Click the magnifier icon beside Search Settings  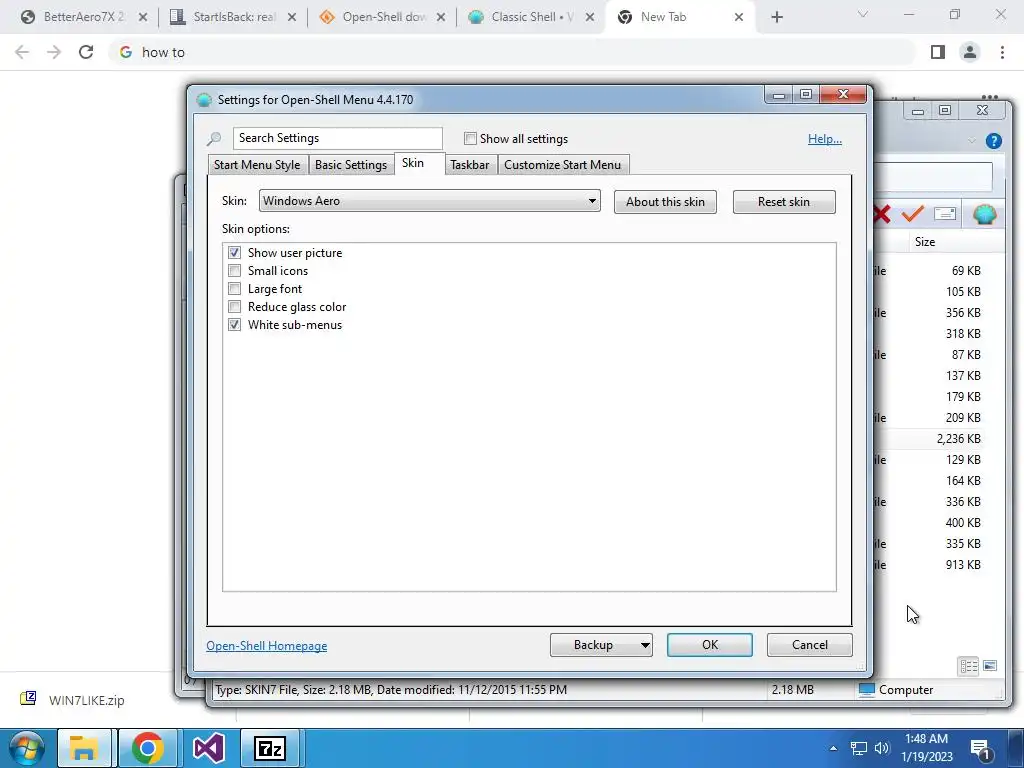(214, 138)
